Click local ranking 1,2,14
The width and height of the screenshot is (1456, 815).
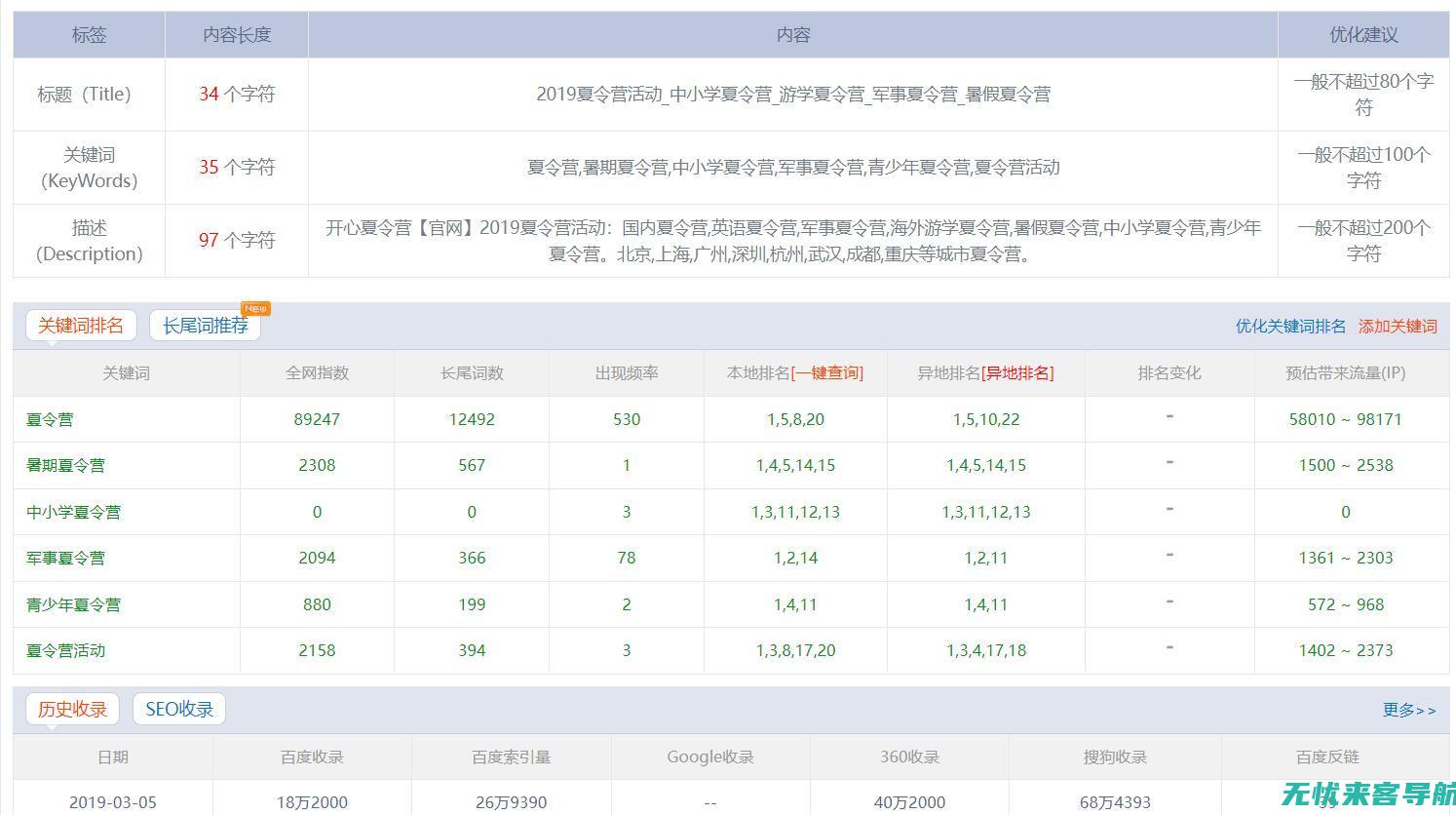pyautogui.click(x=795, y=559)
